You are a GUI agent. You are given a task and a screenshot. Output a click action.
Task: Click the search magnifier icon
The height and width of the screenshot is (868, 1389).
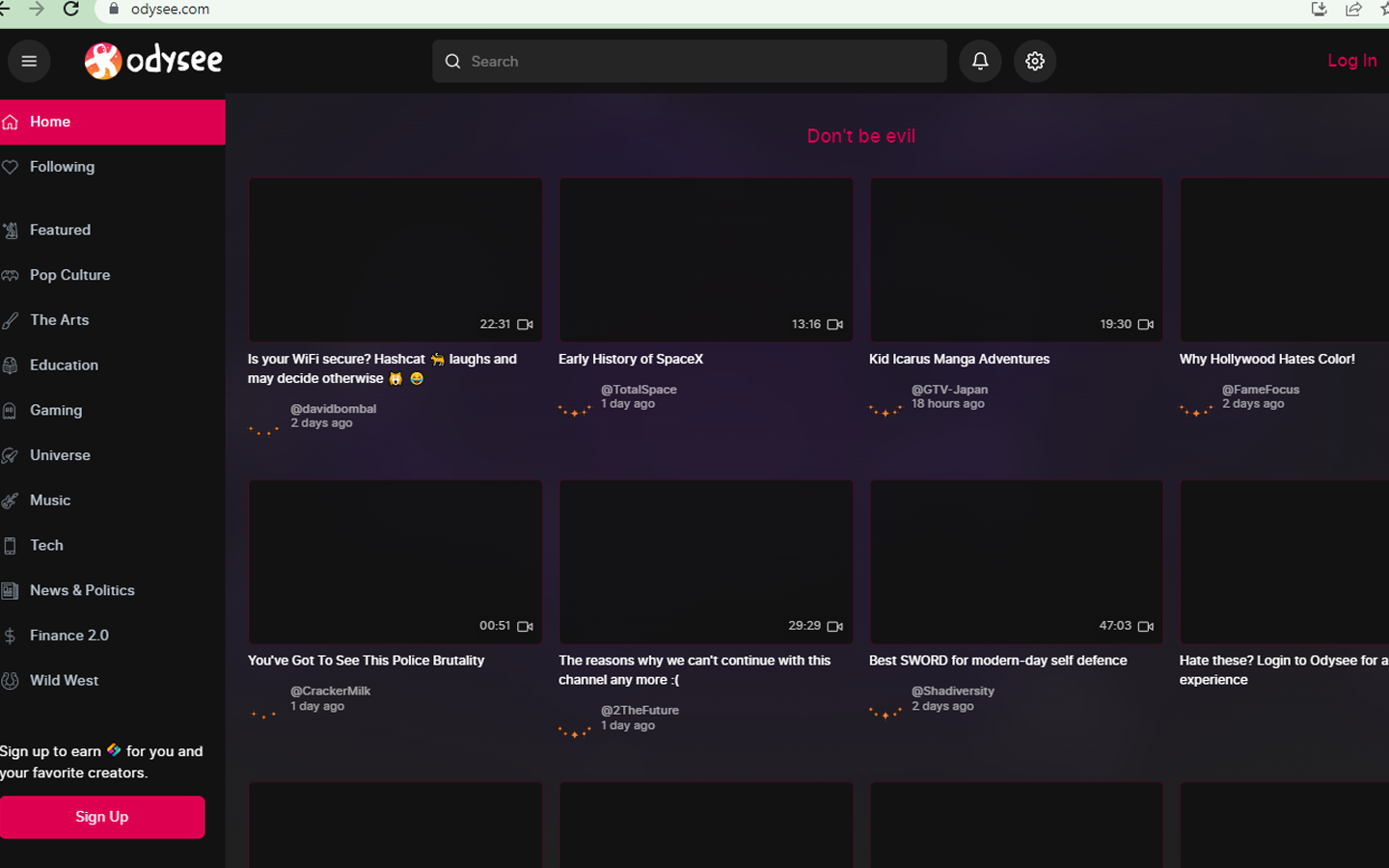pyautogui.click(x=452, y=61)
